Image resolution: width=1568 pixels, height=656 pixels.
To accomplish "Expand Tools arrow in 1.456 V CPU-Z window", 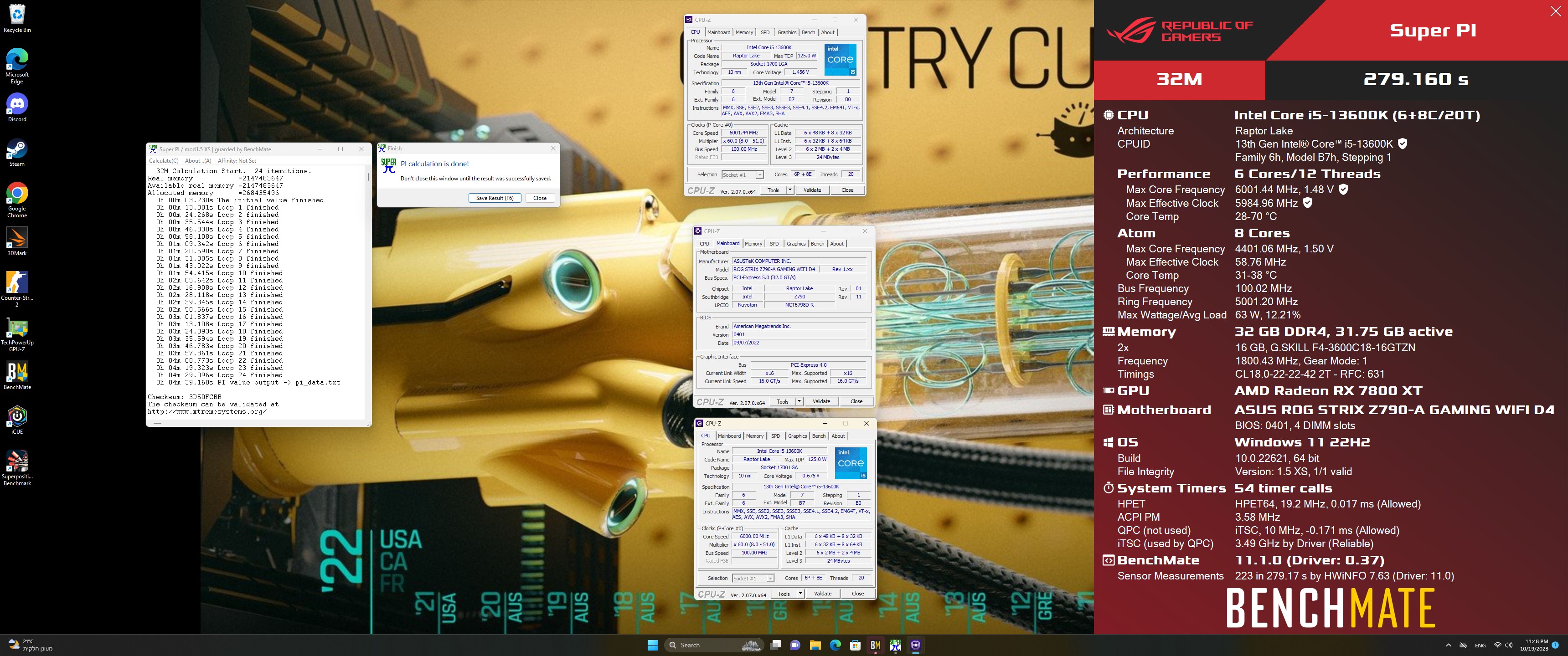I will click(790, 190).
